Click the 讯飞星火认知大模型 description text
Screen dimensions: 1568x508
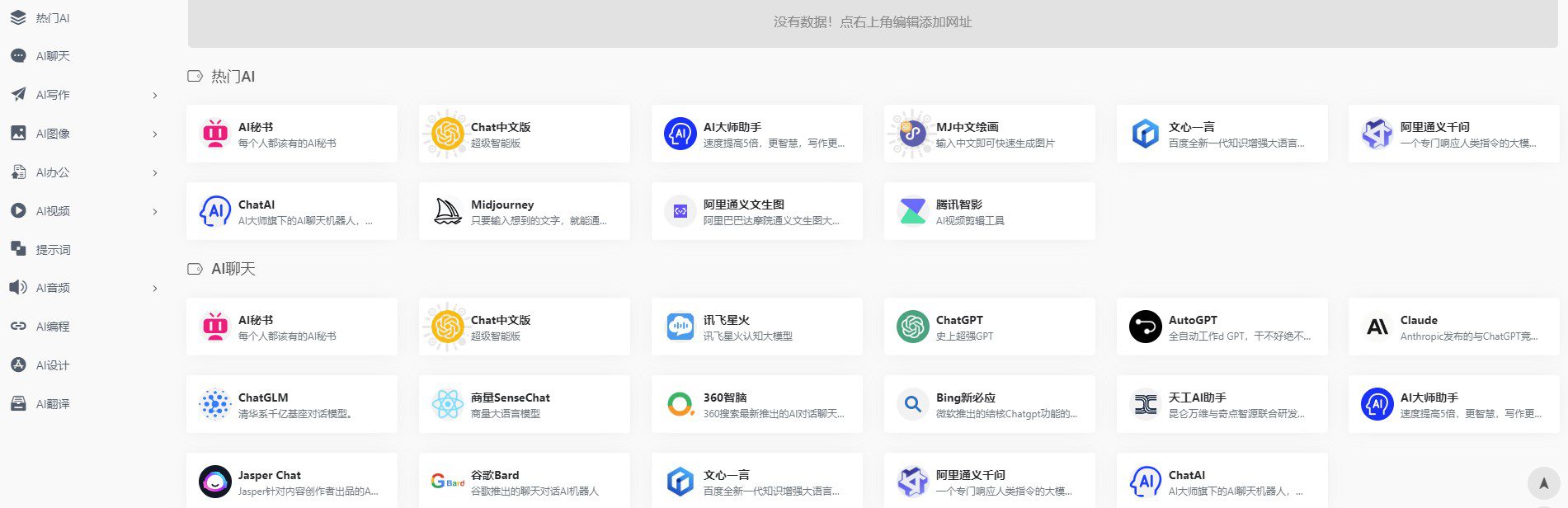point(748,336)
